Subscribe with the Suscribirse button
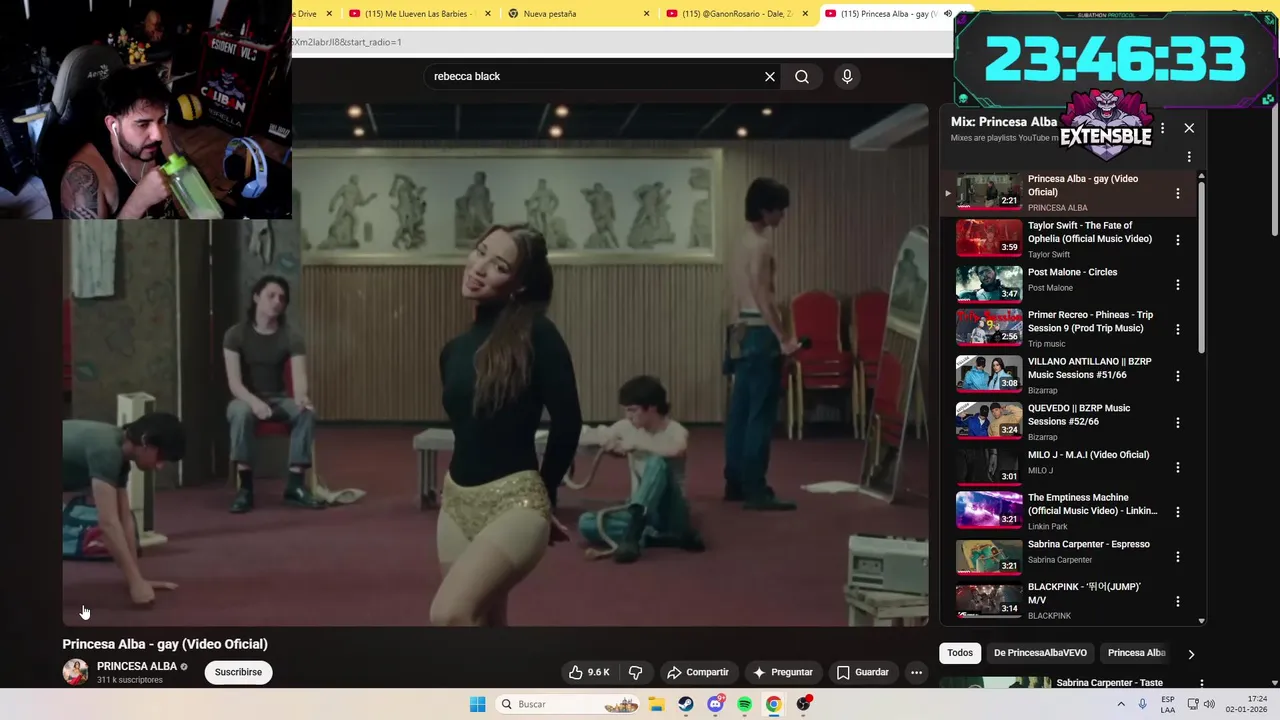Viewport: 1280px width, 720px height. point(238,672)
